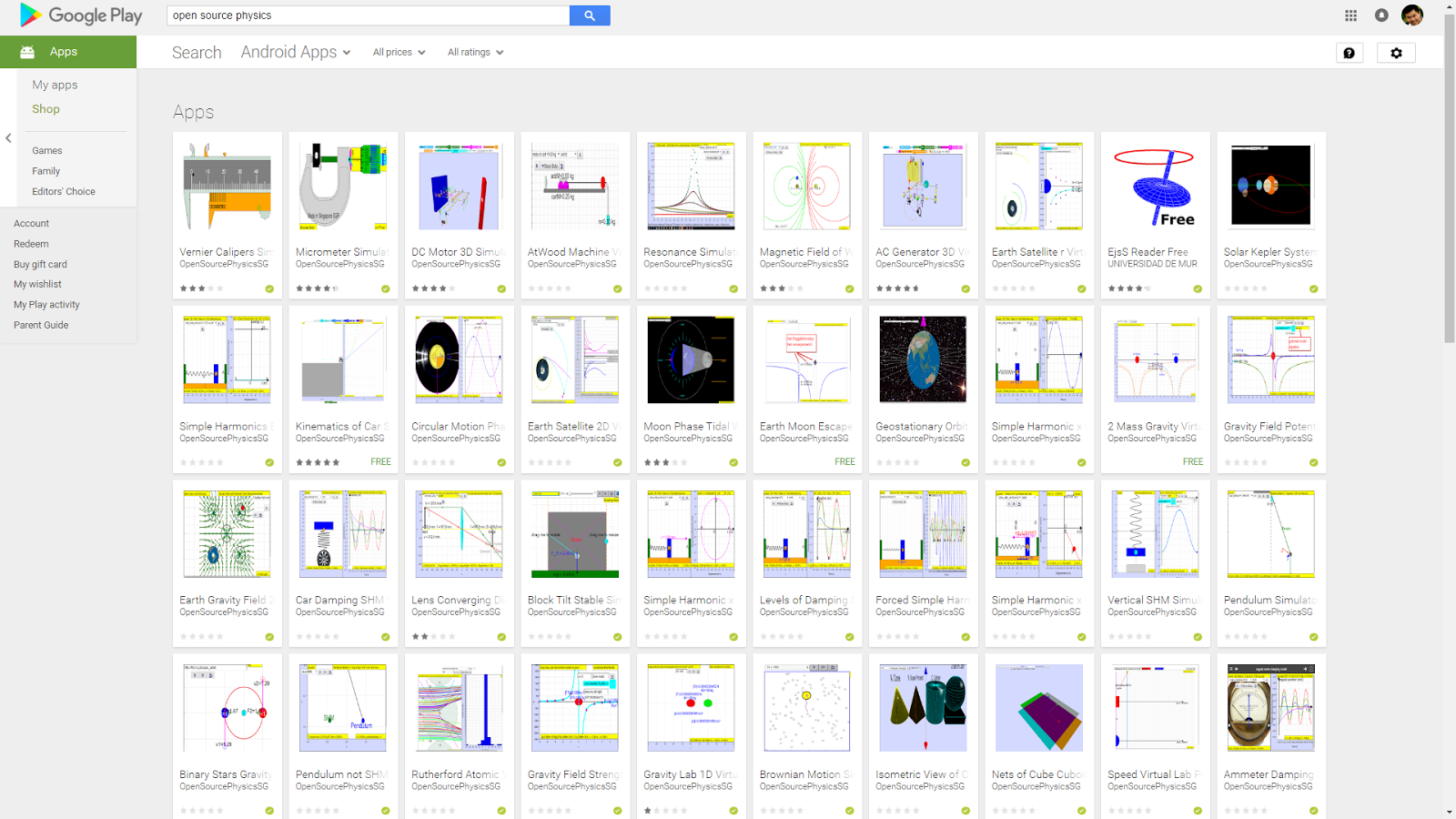Click the Gravity Field Strength app title

tap(573, 774)
